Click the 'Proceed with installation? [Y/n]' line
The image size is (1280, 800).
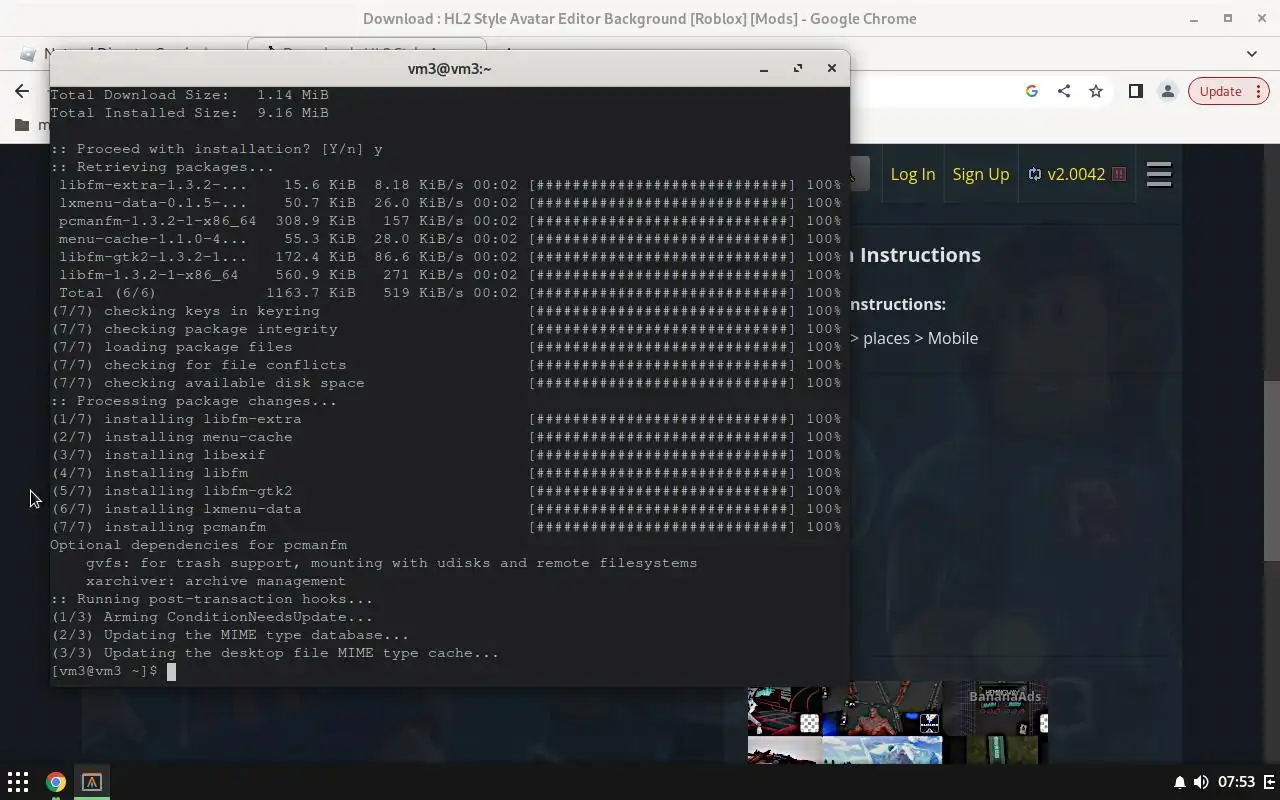click(217, 149)
